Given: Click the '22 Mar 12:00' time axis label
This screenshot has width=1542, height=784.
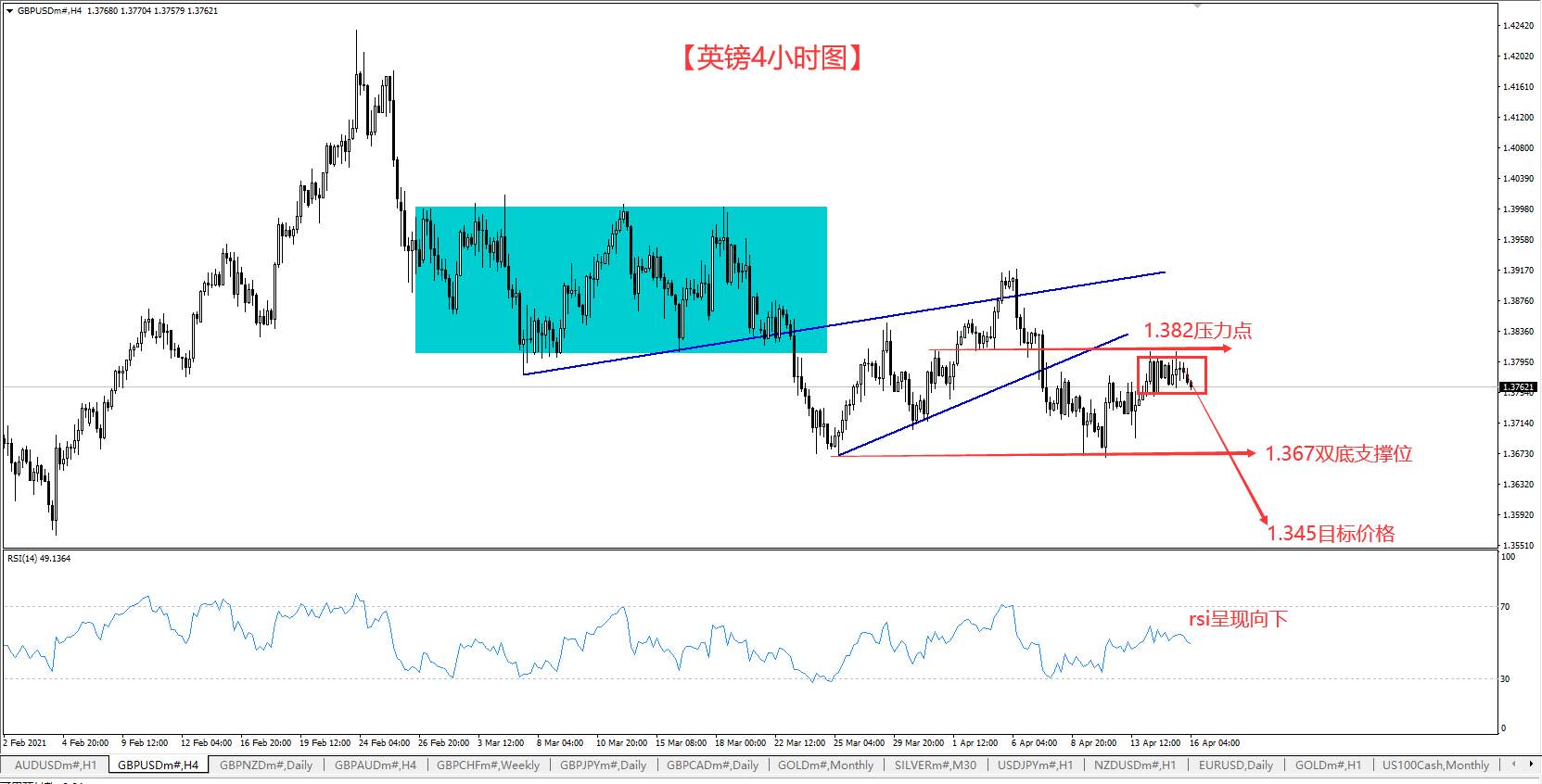Looking at the screenshot, I should (799, 743).
